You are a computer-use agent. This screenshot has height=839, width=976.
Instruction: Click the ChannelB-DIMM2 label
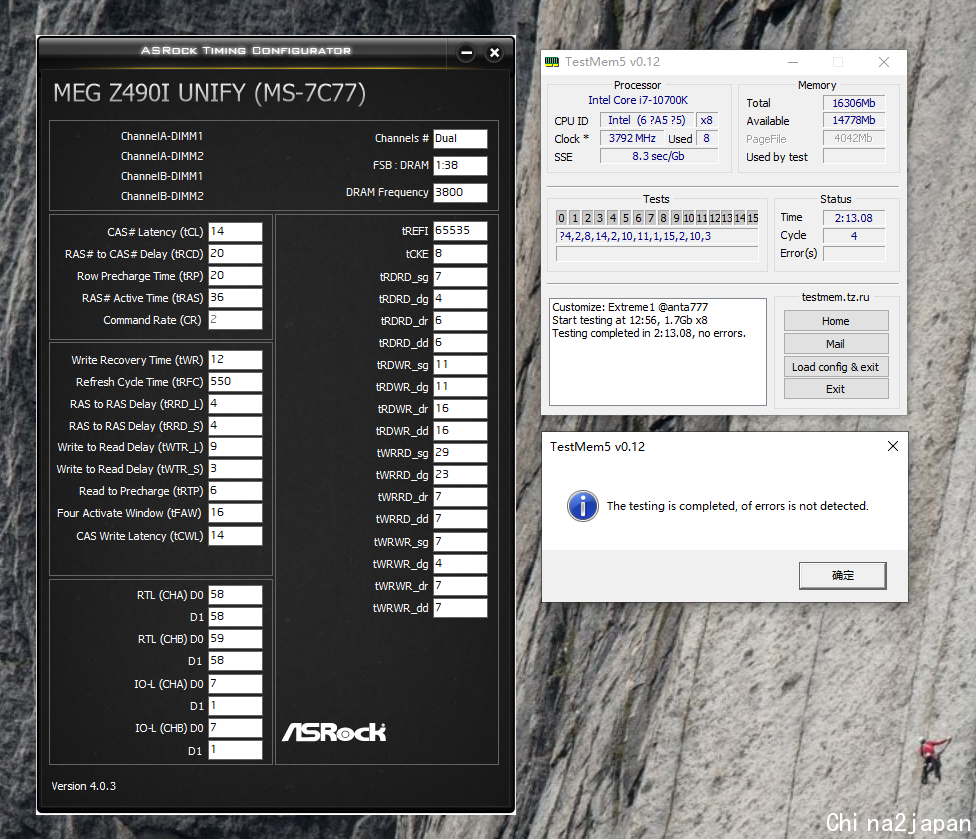162,196
